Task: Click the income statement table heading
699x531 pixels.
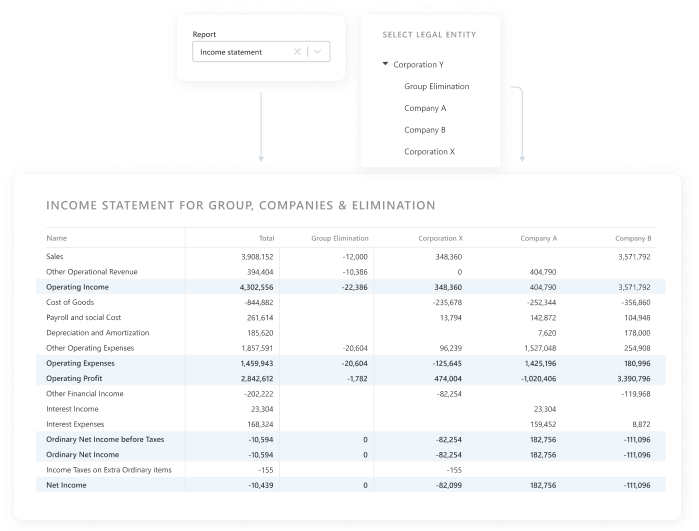Action: [241, 205]
